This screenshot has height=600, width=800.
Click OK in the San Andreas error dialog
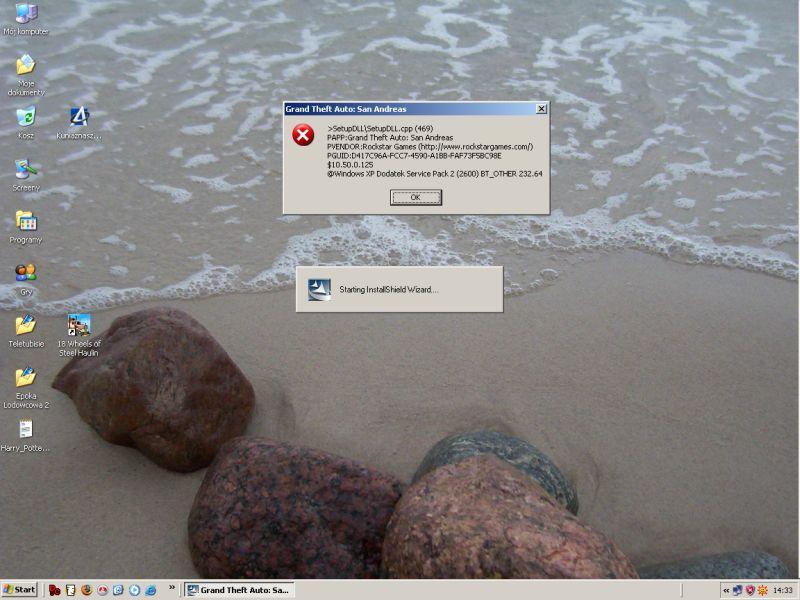point(416,197)
